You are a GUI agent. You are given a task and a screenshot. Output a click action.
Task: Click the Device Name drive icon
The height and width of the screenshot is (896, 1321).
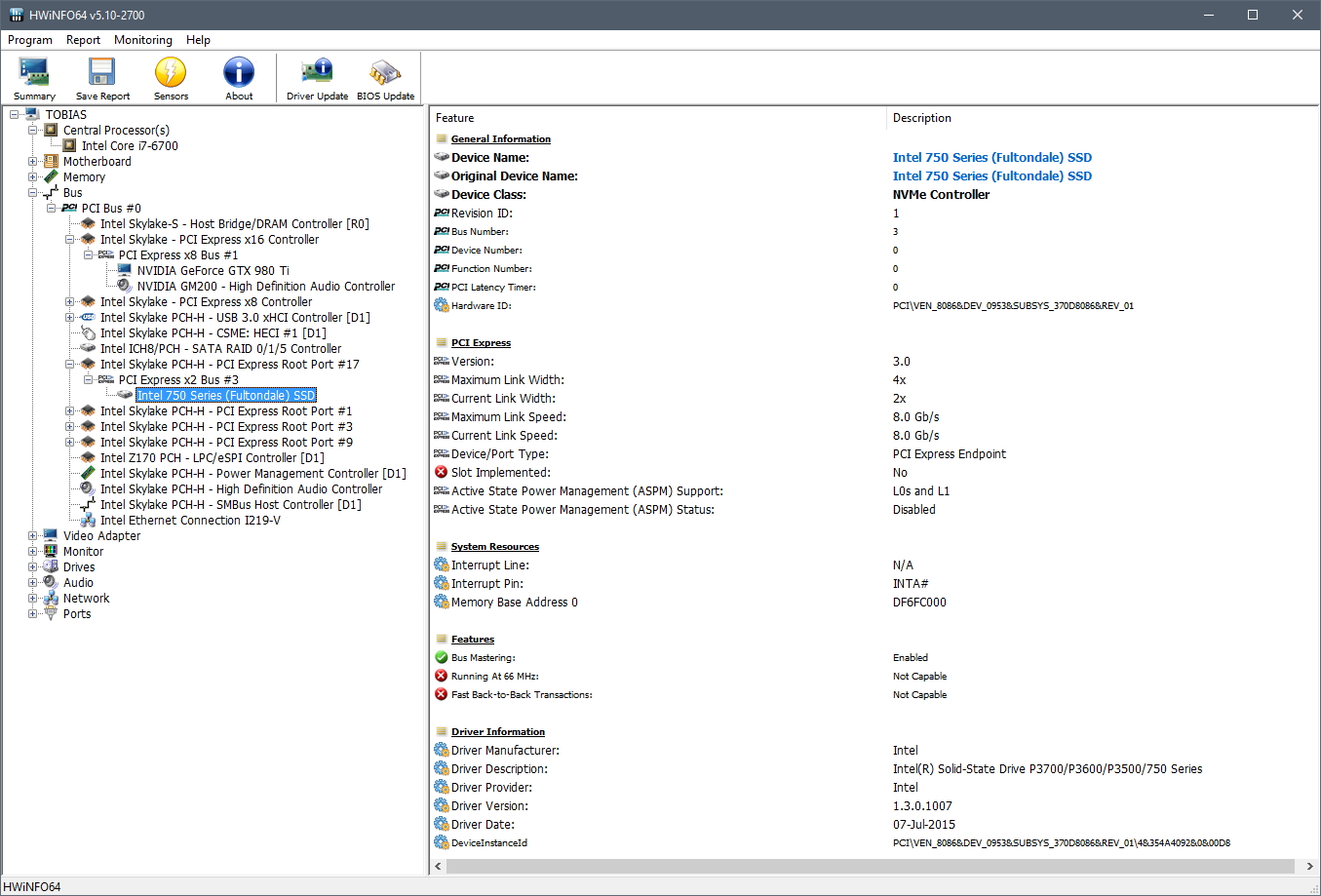click(441, 158)
